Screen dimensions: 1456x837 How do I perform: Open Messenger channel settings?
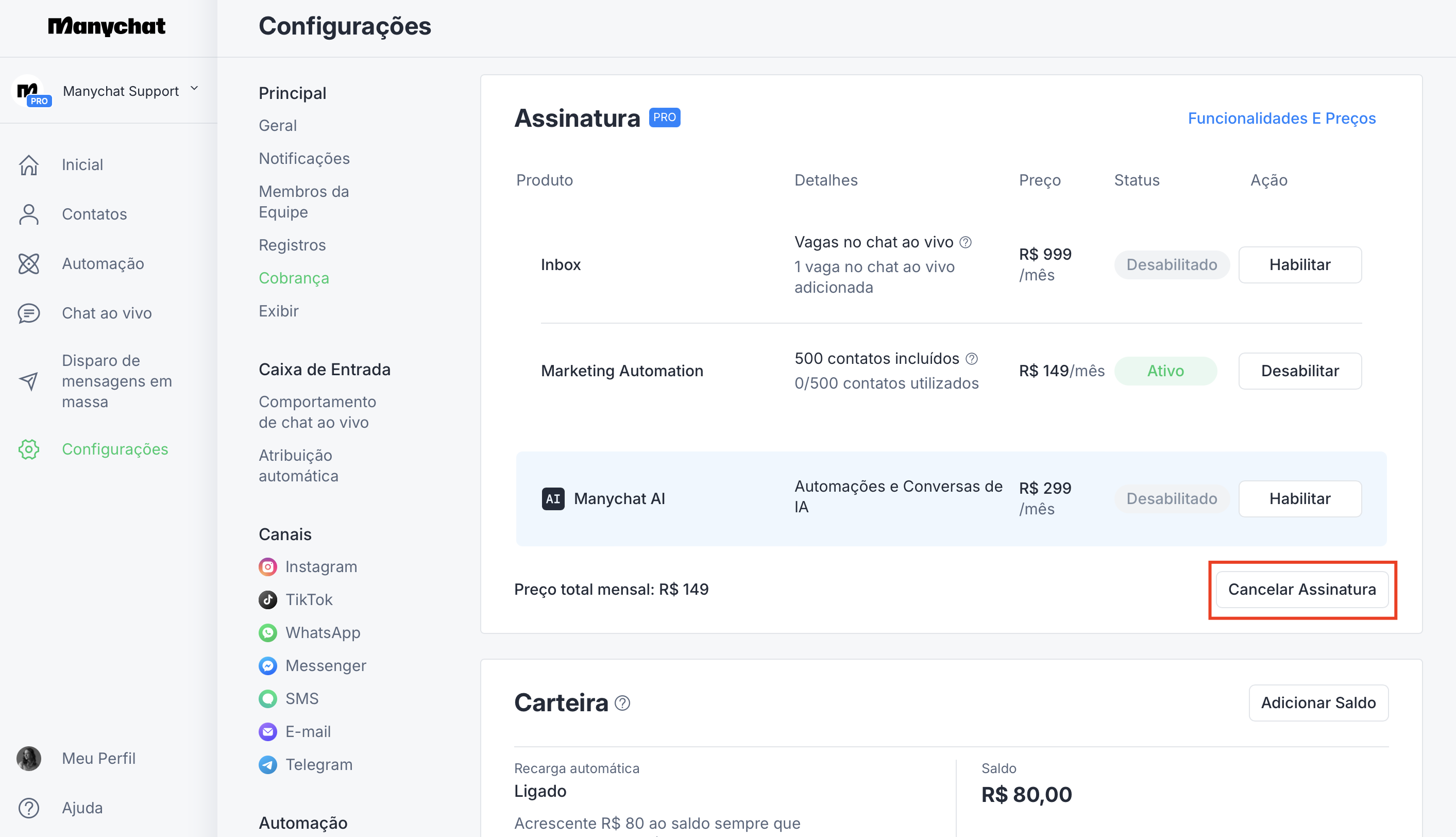click(326, 666)
